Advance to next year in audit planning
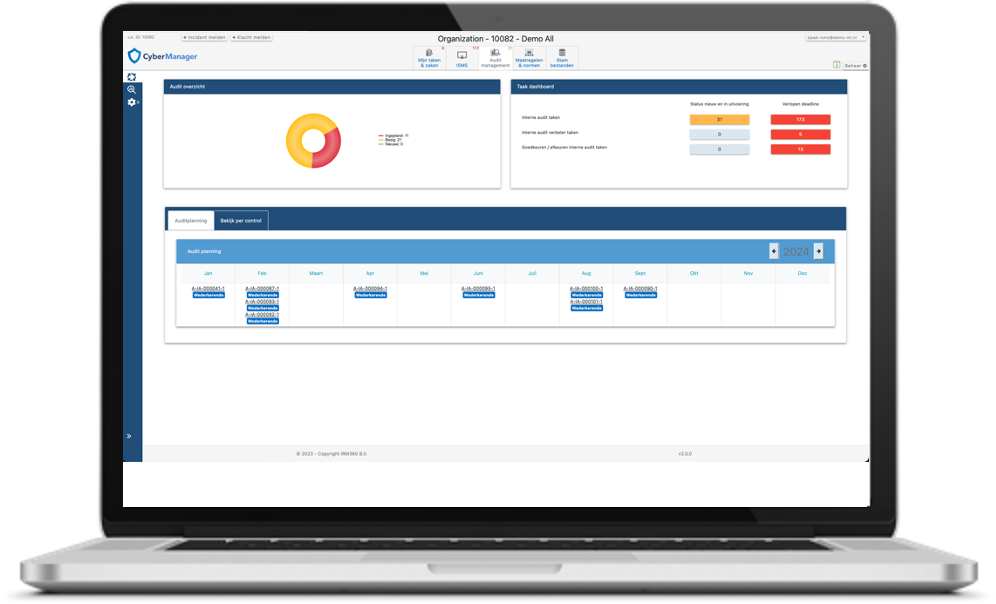This screenshot has height=604, width=996. click(819, 251)
